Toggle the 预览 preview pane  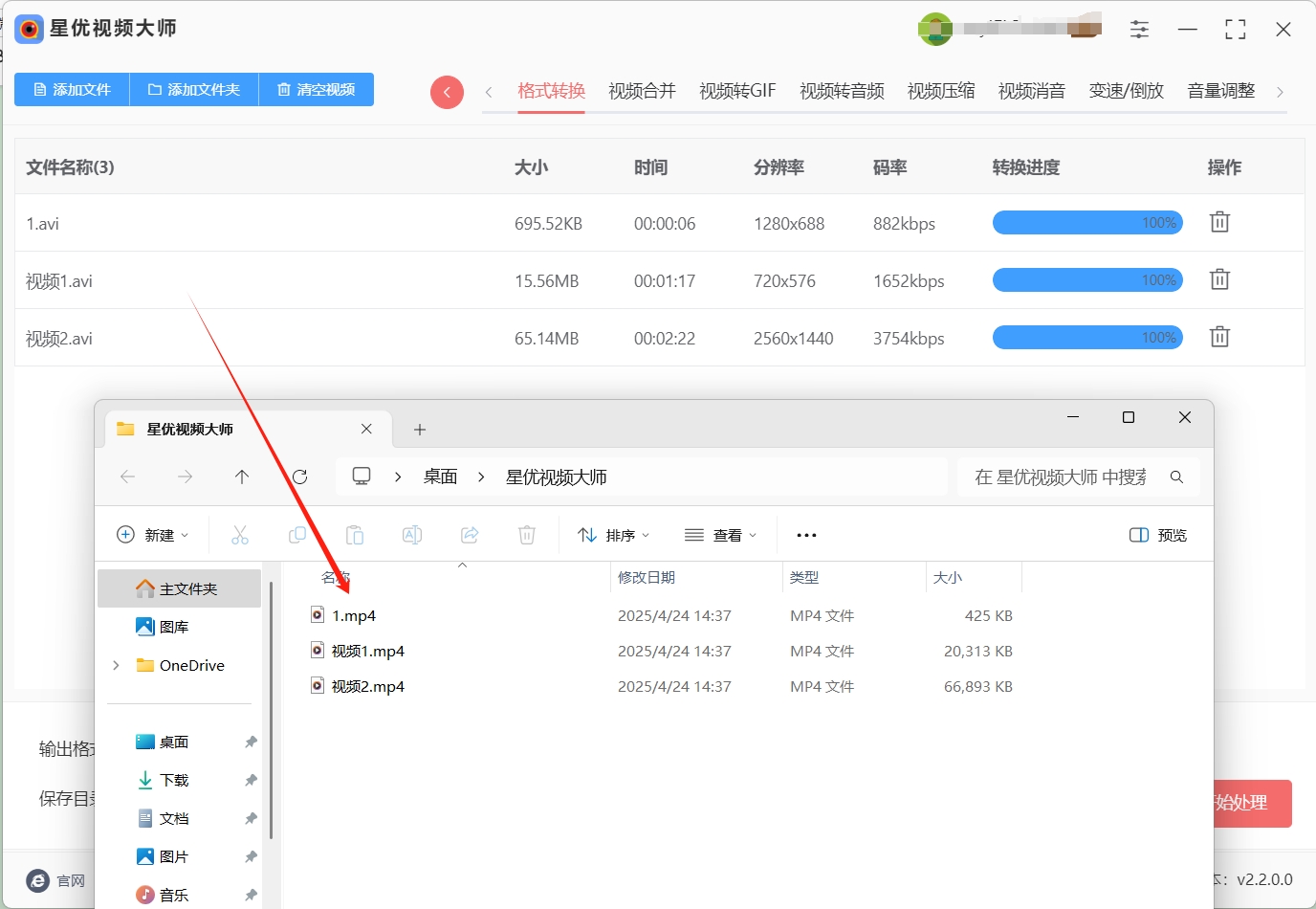1158,535
